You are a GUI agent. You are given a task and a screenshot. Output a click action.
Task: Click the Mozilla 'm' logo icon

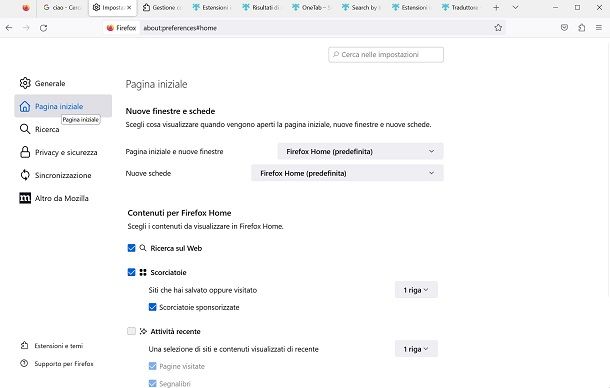pyautogui.click(x=25, y=198)
